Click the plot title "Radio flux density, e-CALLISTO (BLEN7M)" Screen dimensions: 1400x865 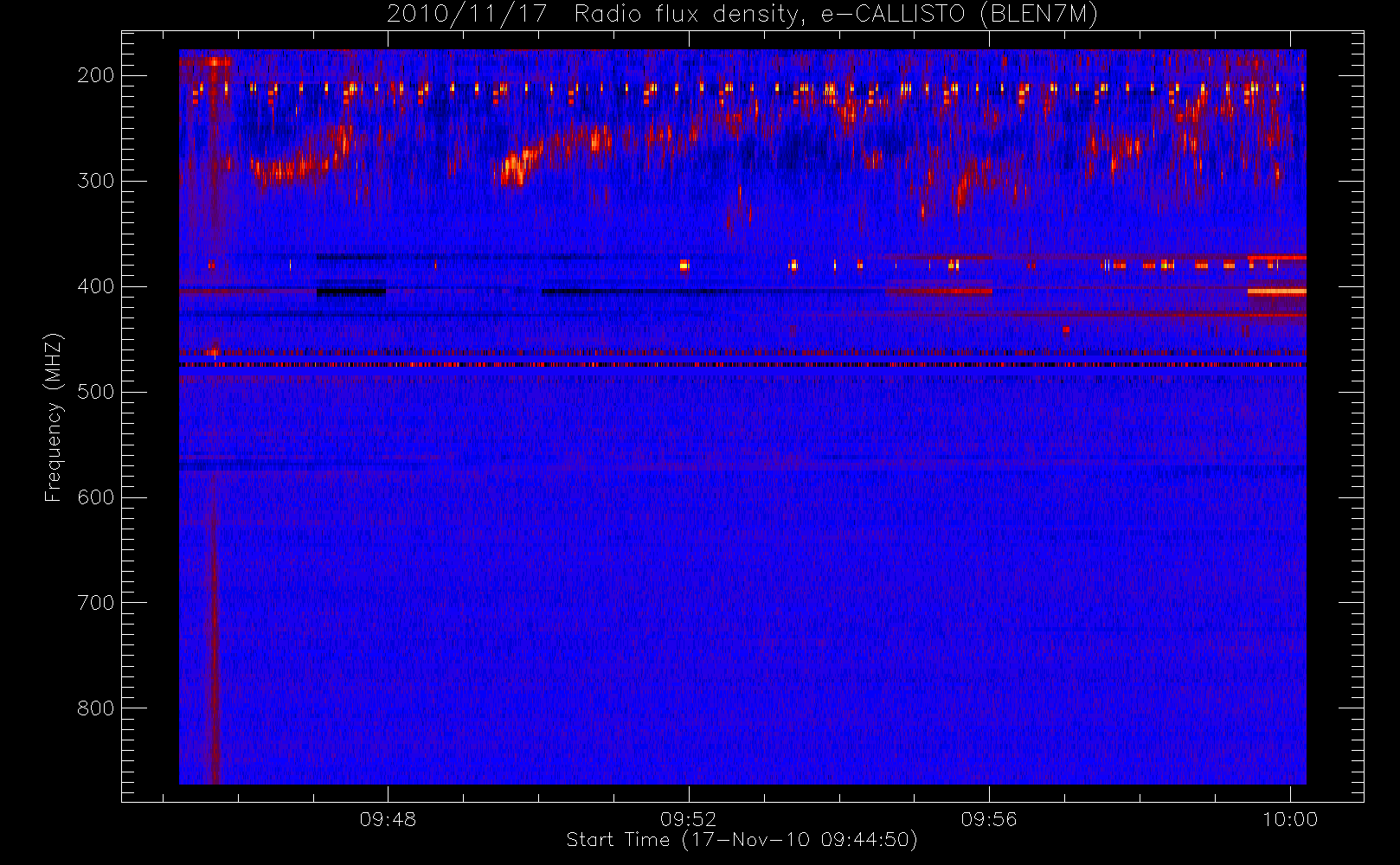pyautogui.click(x=836, y=15)
